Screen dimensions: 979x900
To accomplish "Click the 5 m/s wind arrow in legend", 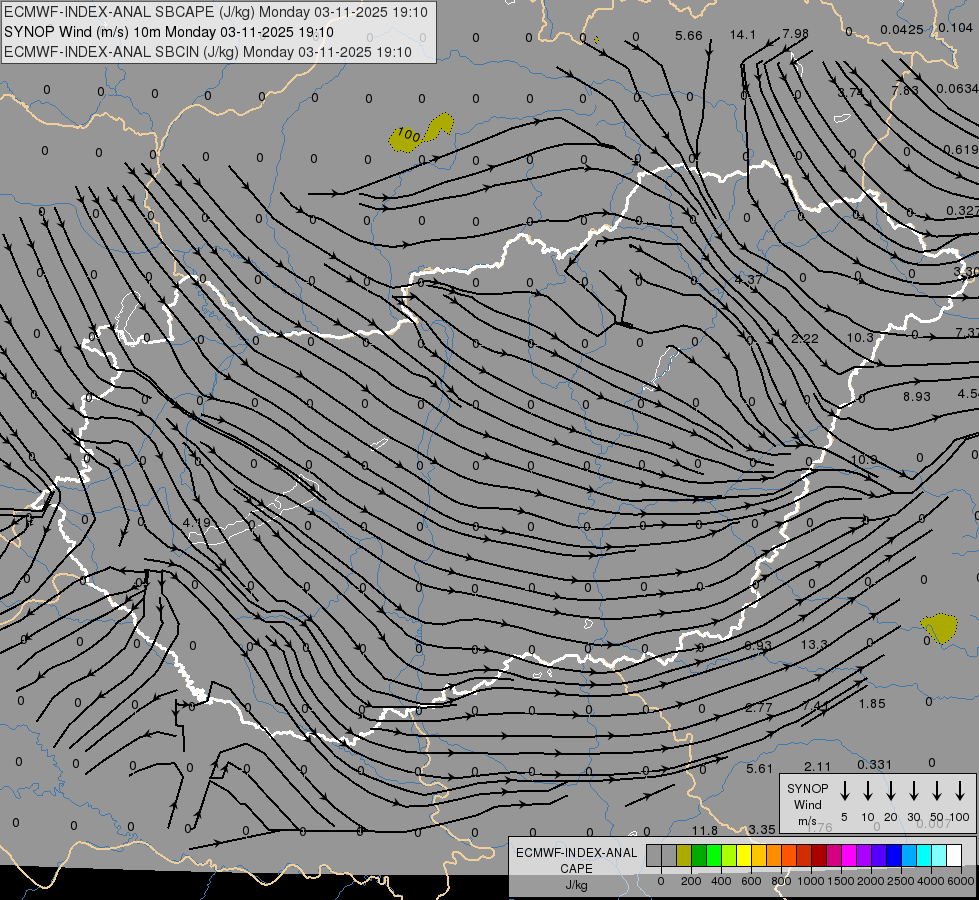I will (x=845, y=790).
